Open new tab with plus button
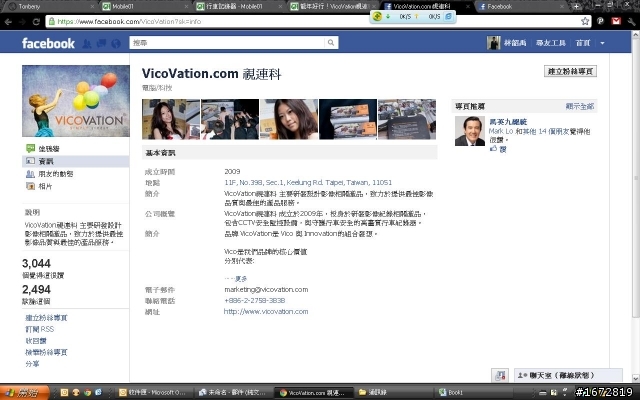 coord(576,6)
